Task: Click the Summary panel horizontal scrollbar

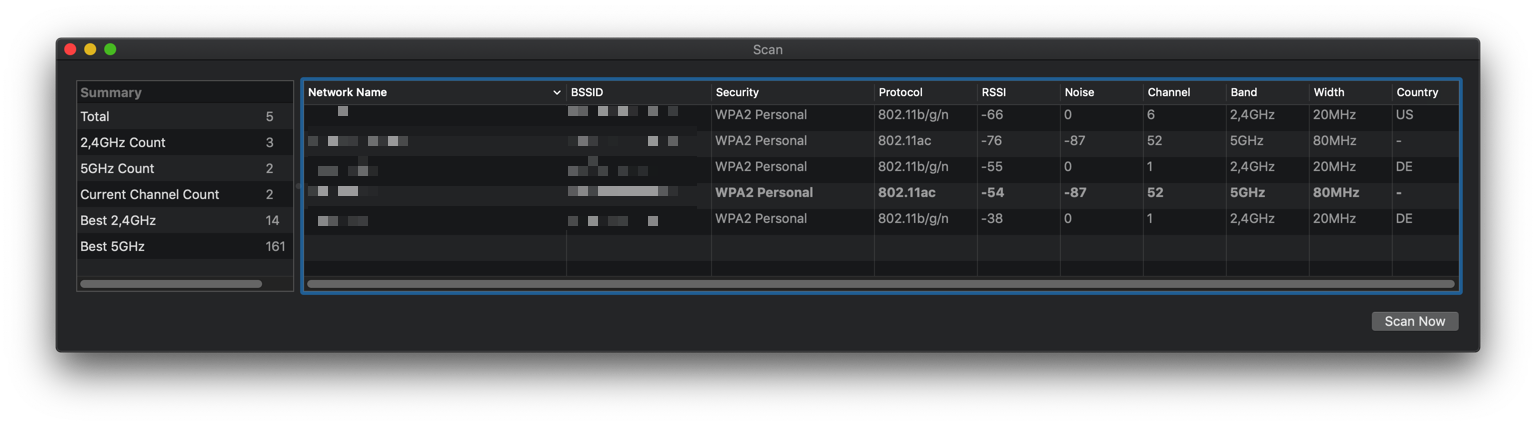Action: (171, 284)
